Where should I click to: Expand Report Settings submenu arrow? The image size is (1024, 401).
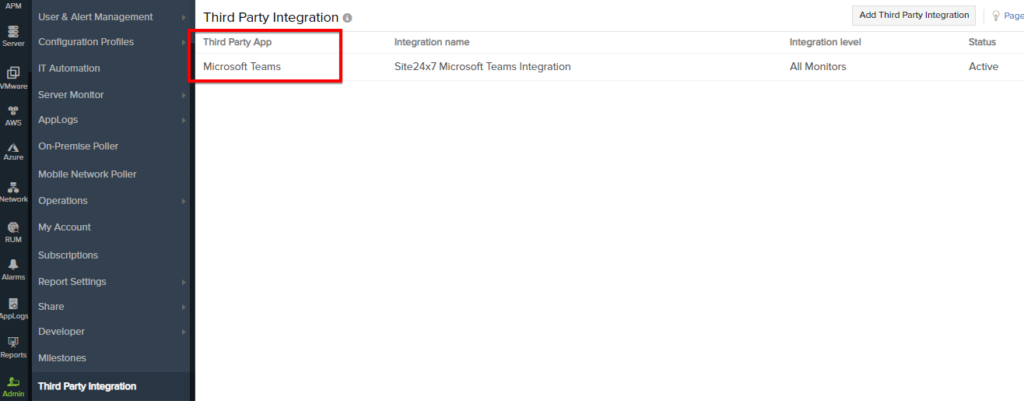point(184,282)
